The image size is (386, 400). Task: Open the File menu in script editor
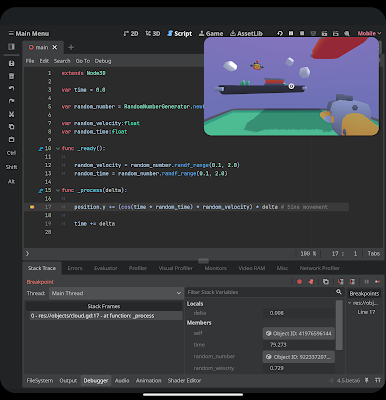tap(30, 61)
